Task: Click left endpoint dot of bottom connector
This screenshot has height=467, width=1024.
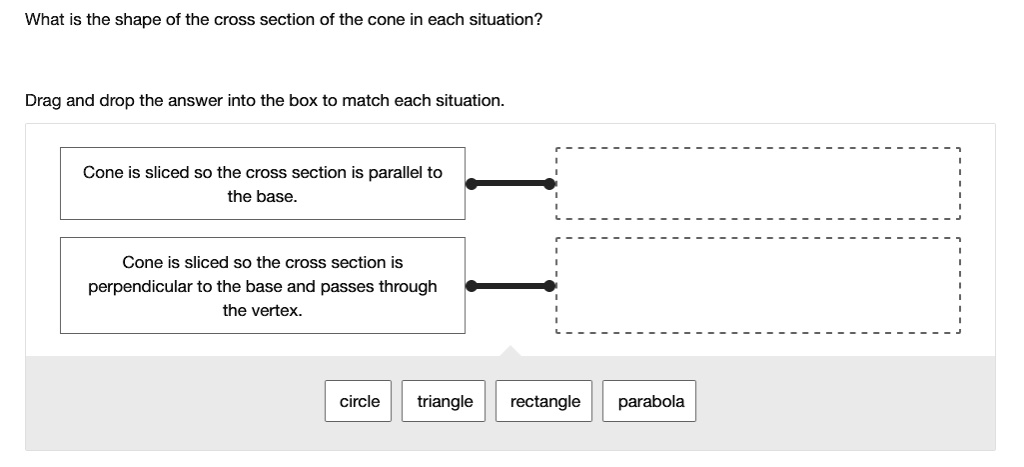Action: pos(472,285)
